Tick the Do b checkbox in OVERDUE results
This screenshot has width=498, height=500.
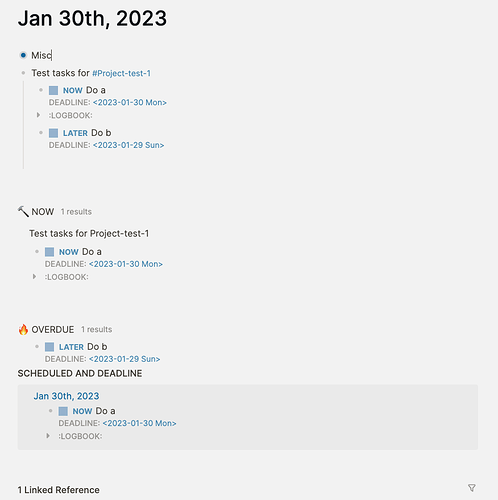49,347
